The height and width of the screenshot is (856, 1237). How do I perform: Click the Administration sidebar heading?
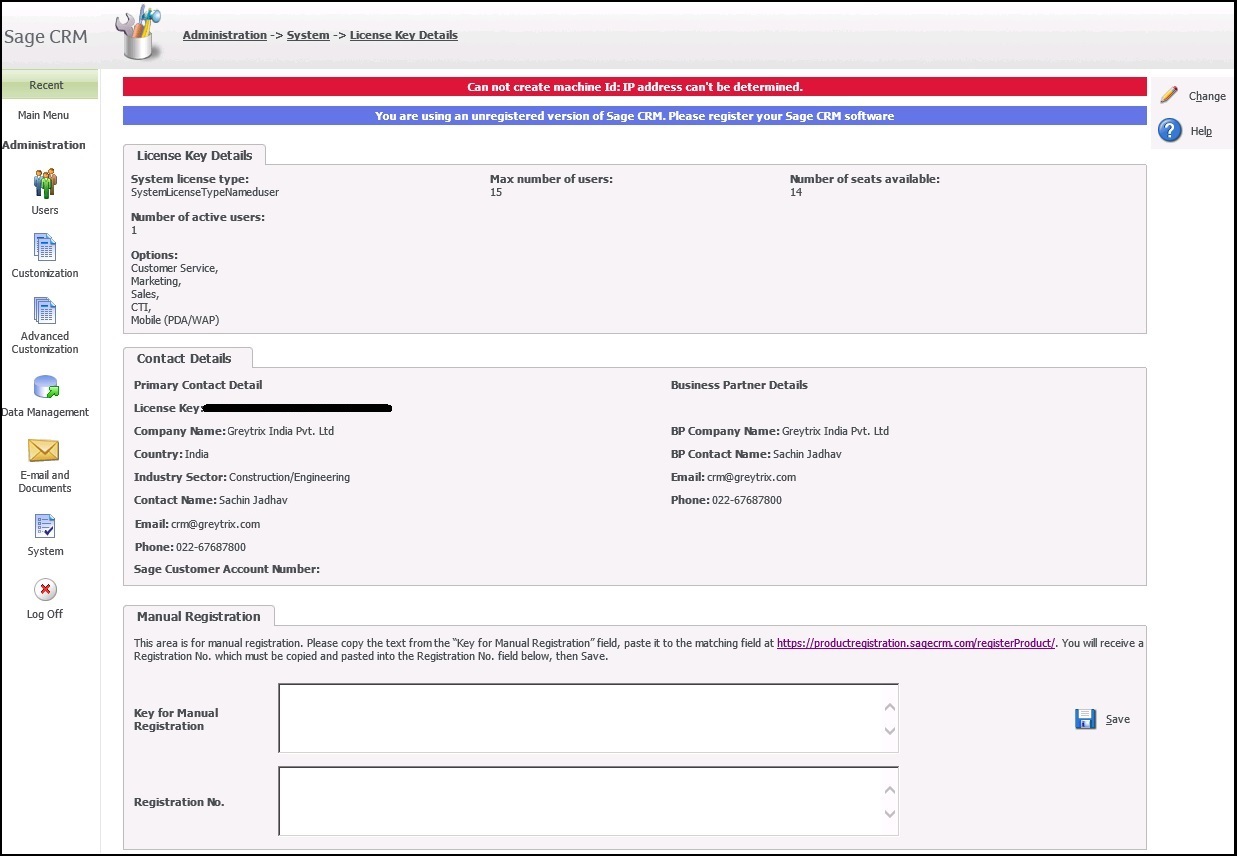point(44,145)
